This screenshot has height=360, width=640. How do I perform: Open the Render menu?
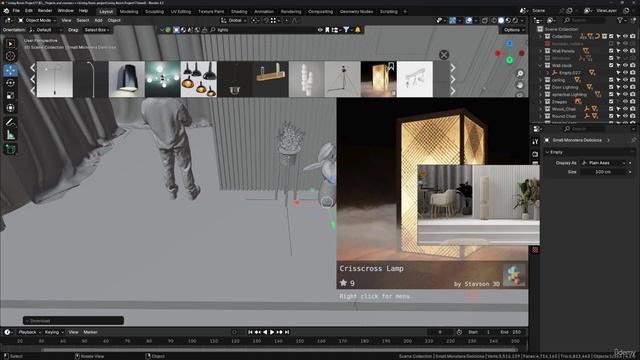(x=45, y=11)
